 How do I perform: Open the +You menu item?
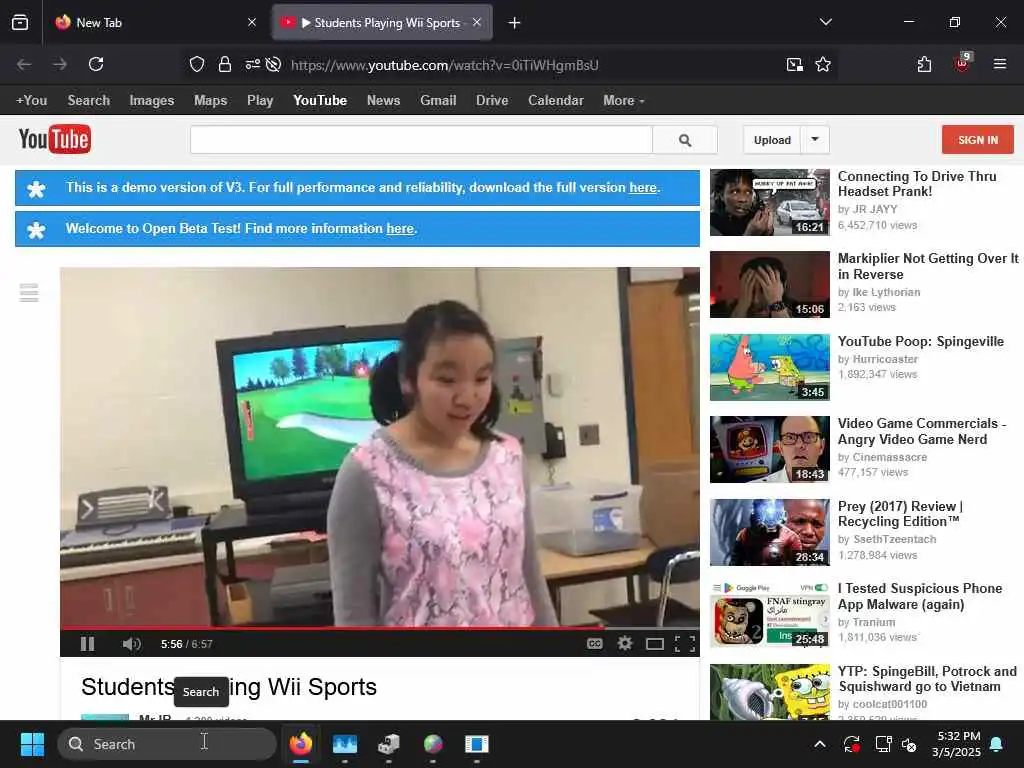point(31,101)
